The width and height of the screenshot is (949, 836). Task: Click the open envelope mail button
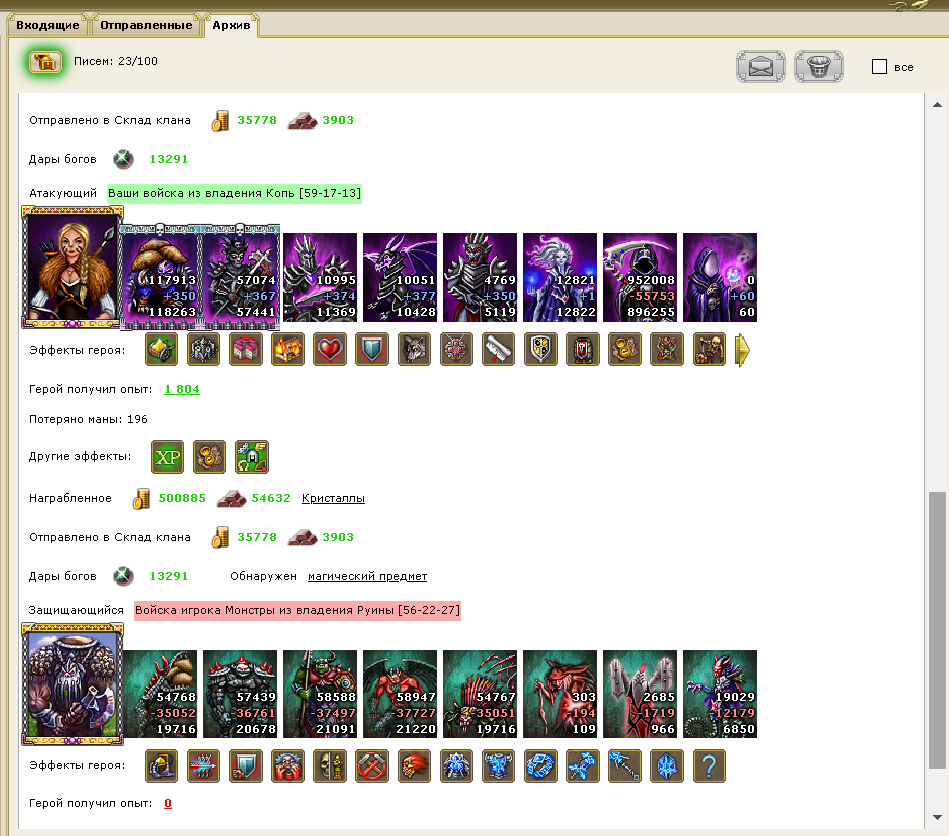tap(761, 67)
